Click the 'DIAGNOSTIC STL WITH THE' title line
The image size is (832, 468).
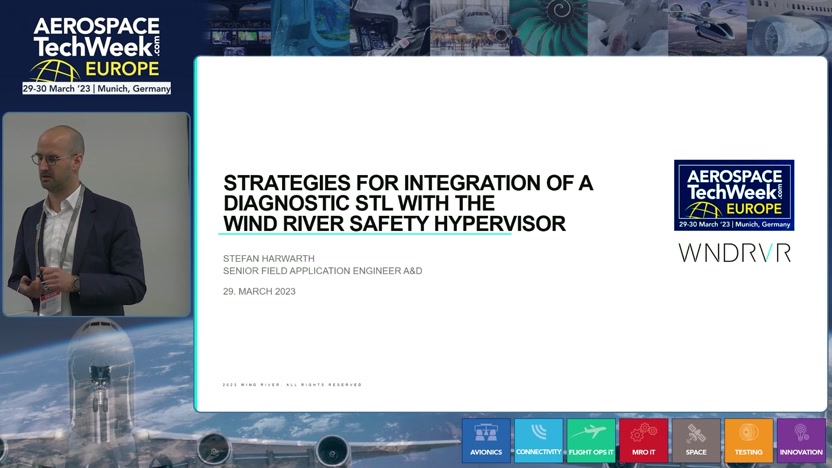click(x=359, y=203)
